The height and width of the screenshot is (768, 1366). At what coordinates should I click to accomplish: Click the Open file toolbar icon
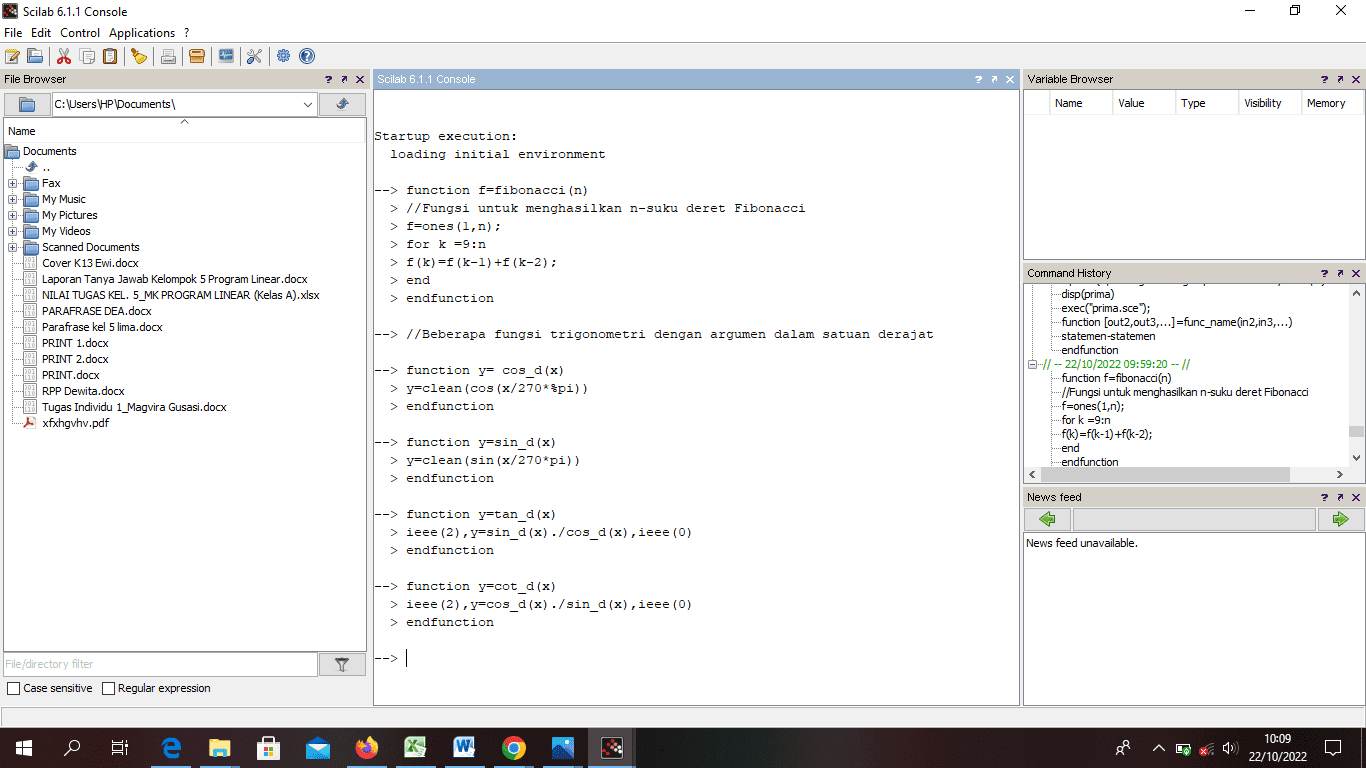[35, 56]
